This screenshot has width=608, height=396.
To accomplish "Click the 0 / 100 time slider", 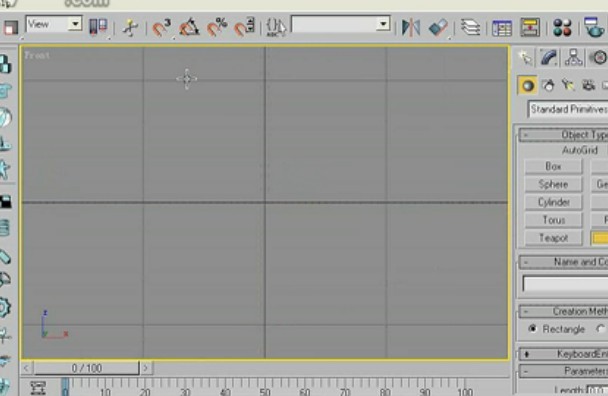I will (x=86, y=368).
